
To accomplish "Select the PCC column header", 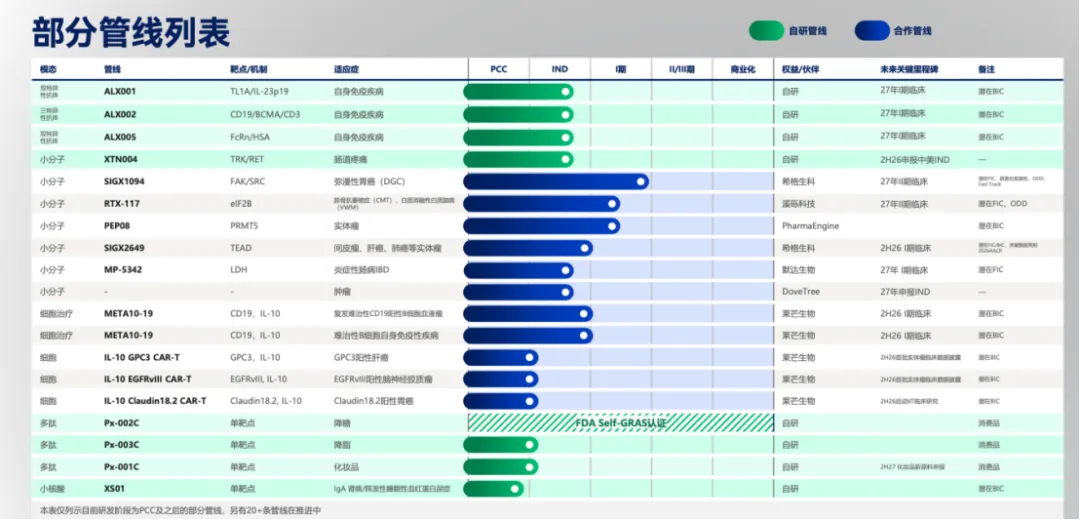I will (499, 70).
